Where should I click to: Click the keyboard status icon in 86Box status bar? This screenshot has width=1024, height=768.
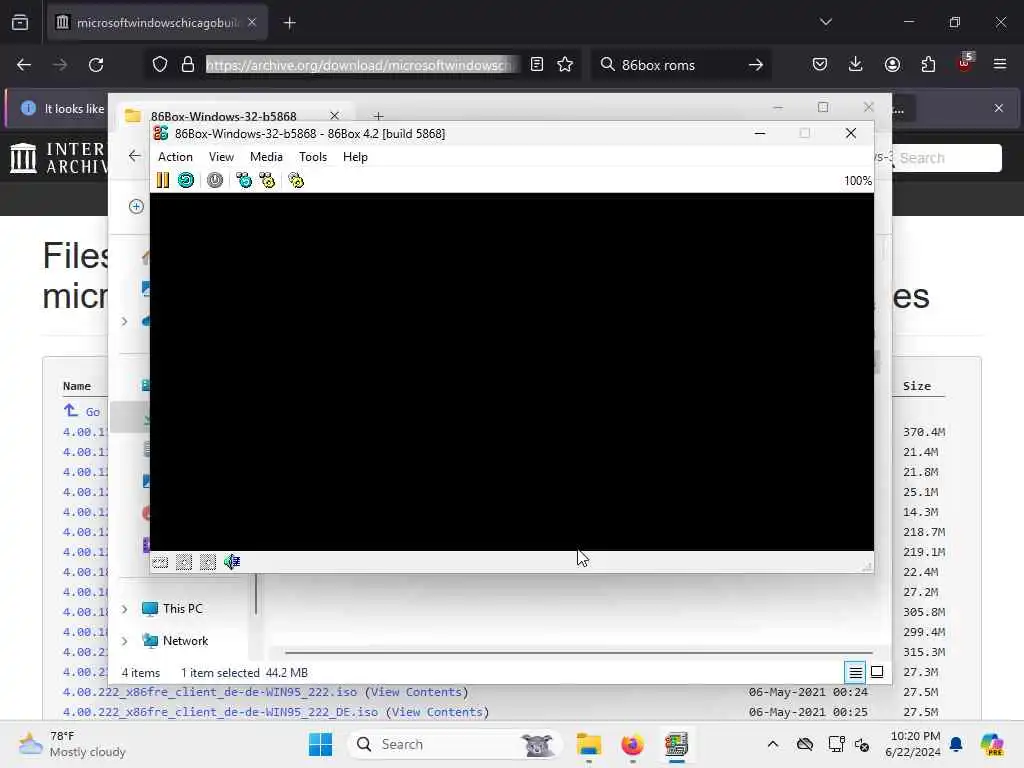160,562
